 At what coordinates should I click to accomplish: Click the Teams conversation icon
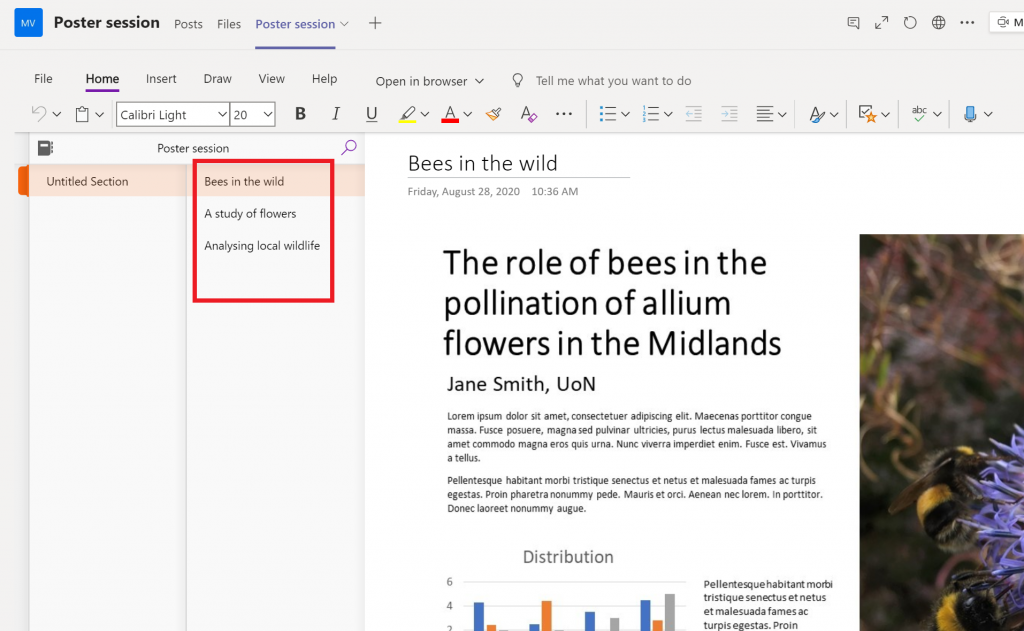point(853,23)
